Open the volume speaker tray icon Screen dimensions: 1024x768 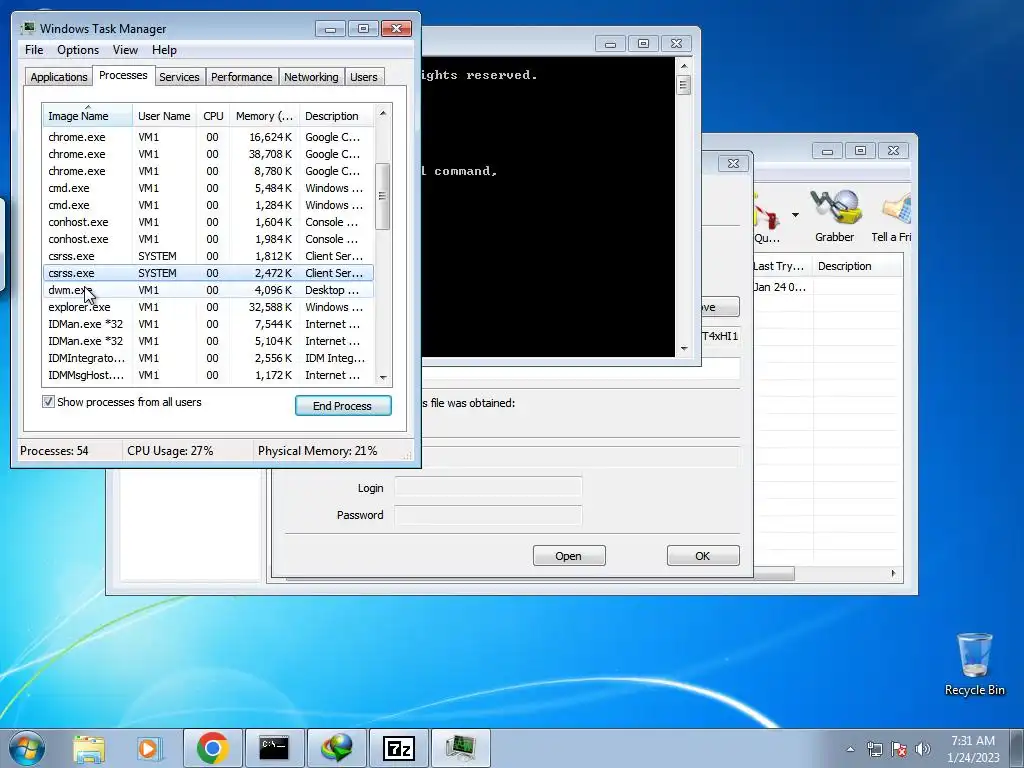coord(923,749)
